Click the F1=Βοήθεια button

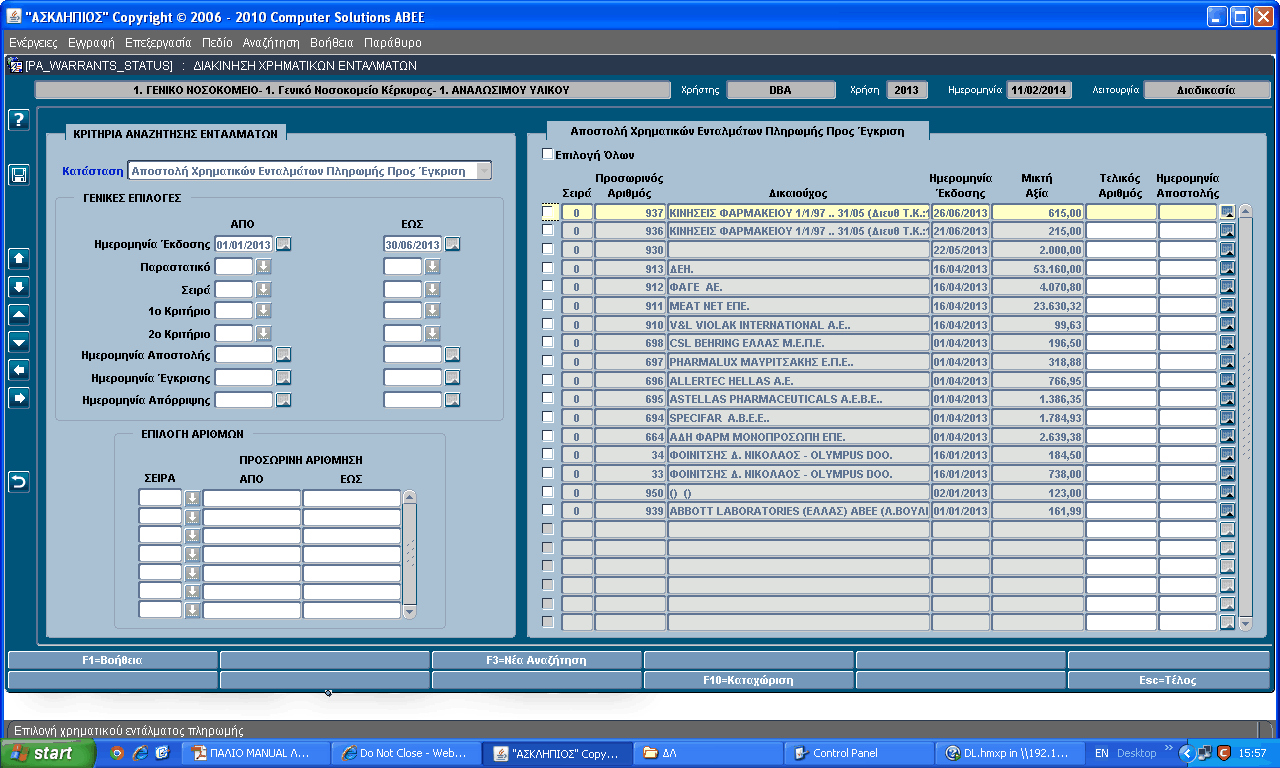[x=112, y=660]
